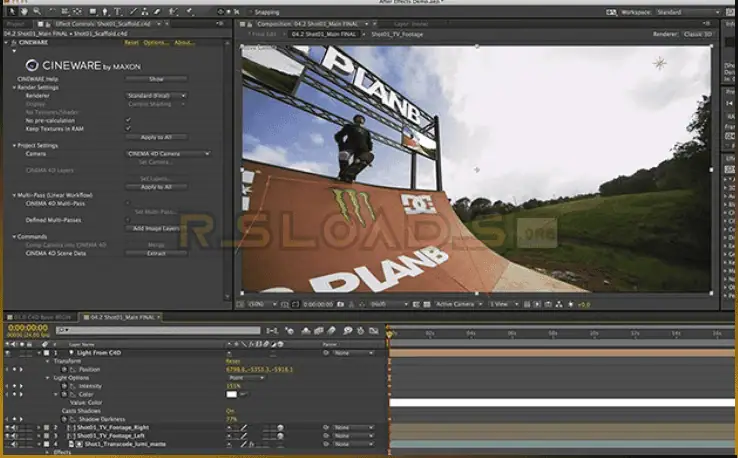Collapse the Commands section
The width and height of the screenshot is (738, 458).
tap(14, 236)
